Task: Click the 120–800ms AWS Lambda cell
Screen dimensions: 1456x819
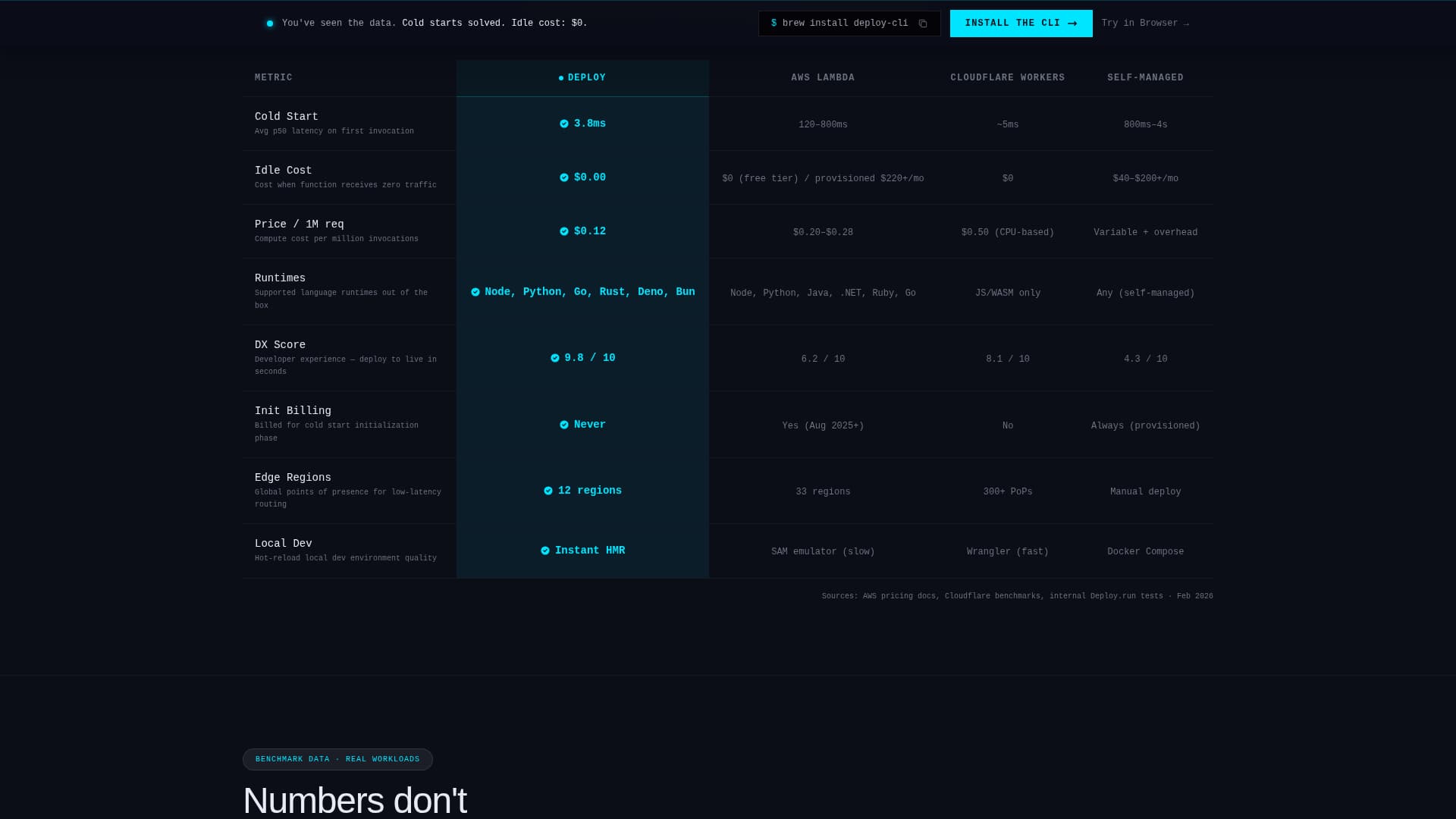Action: click(823, 125)
